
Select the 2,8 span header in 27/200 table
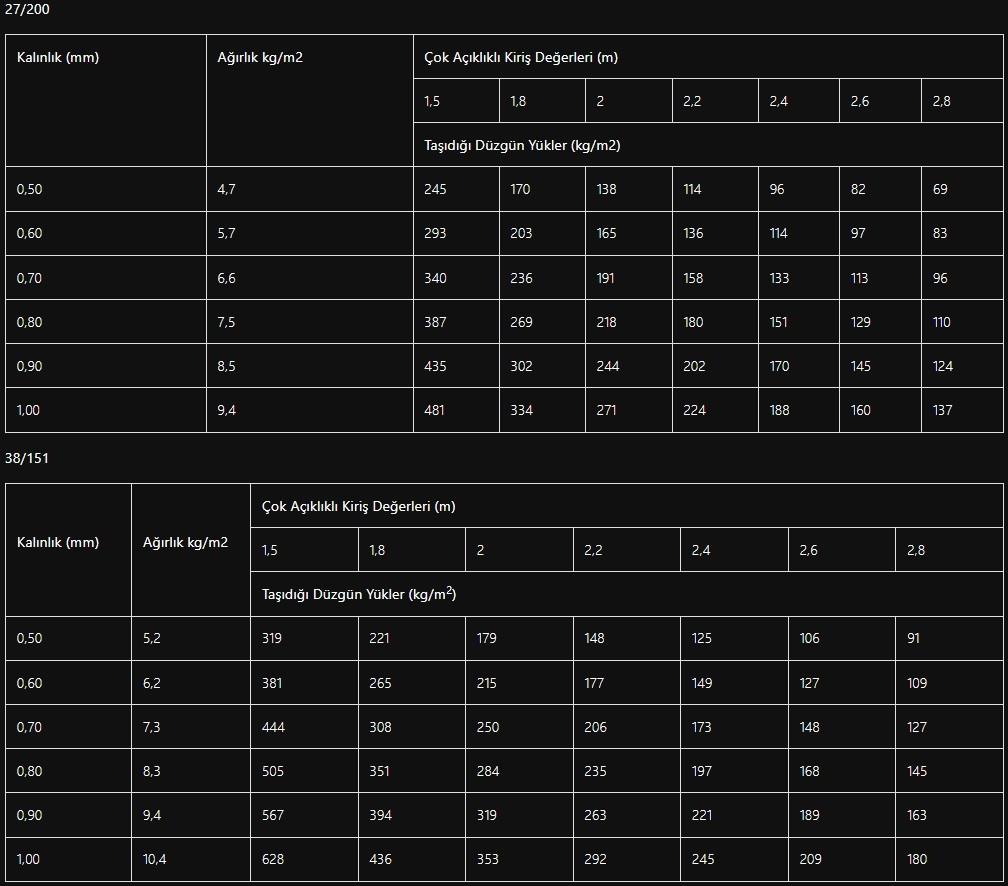coord(941,101)
